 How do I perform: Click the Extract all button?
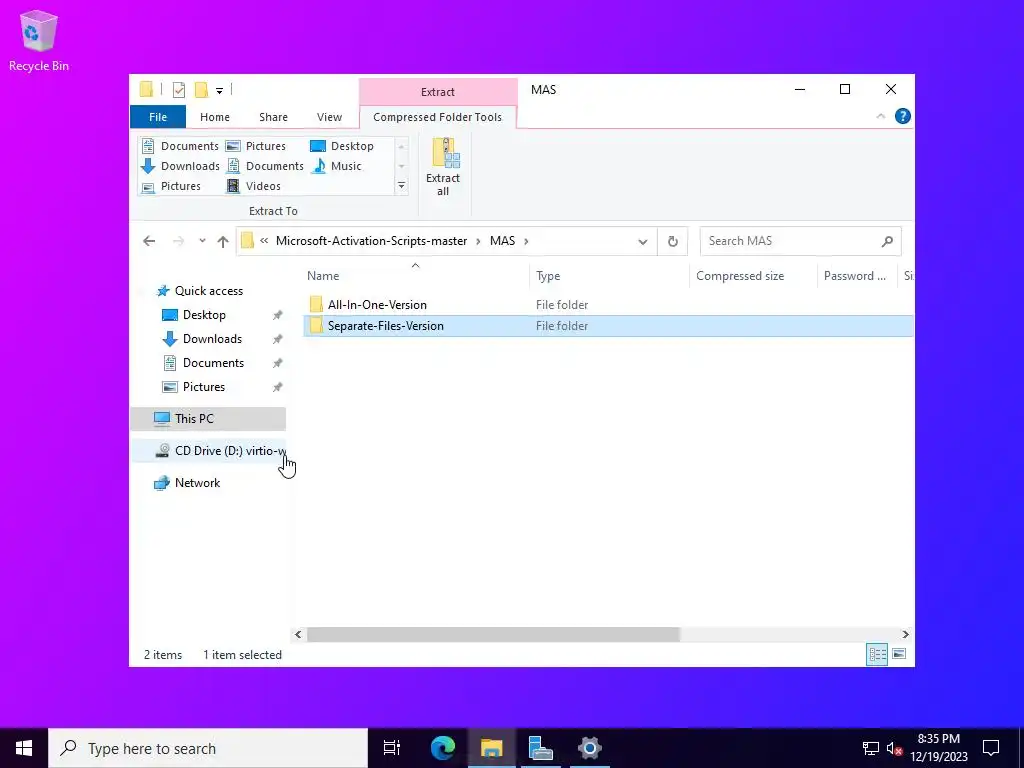(x=443, y=167)
